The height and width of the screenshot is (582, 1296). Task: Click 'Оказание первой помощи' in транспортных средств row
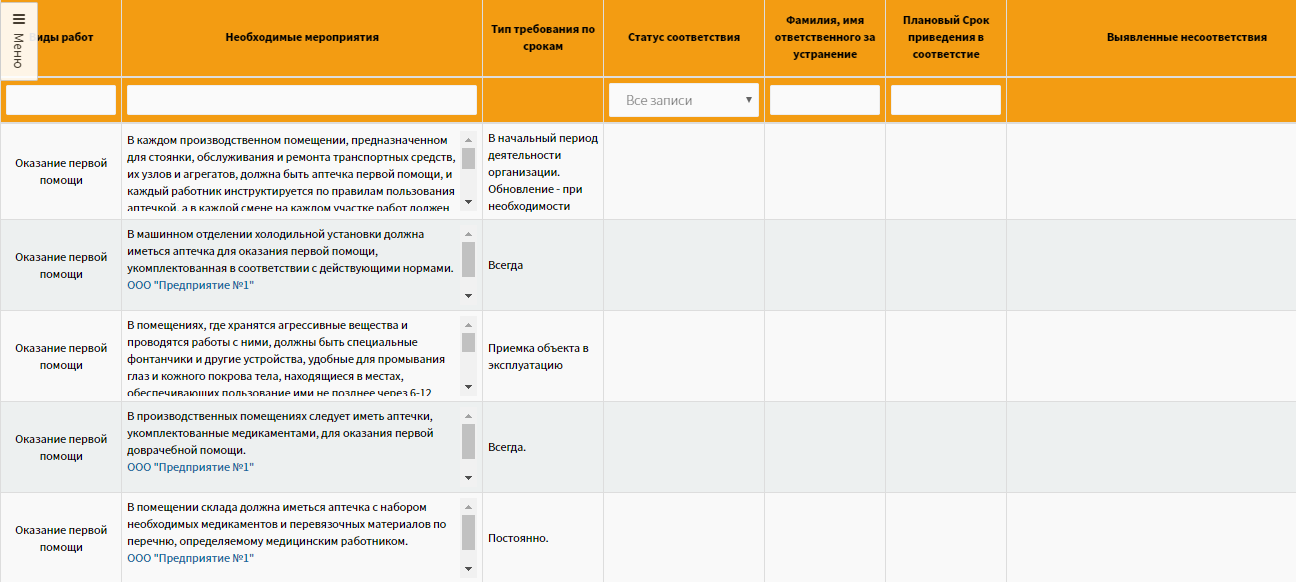point(61,172)
